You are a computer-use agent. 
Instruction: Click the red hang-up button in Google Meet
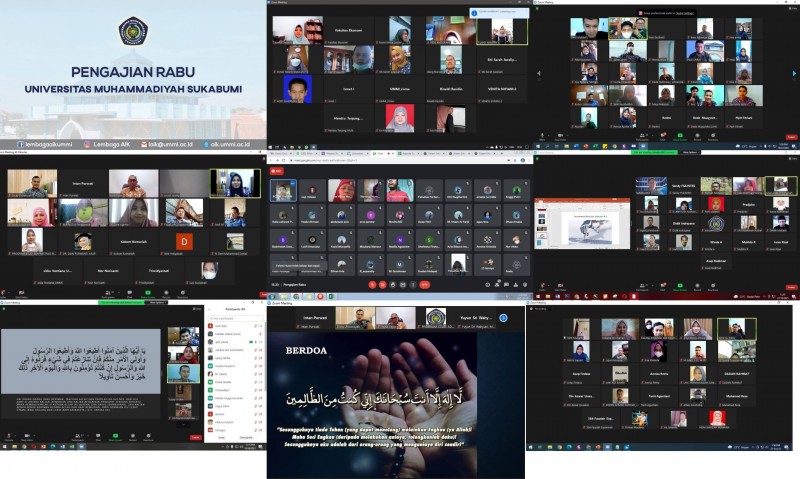[423, 284]
